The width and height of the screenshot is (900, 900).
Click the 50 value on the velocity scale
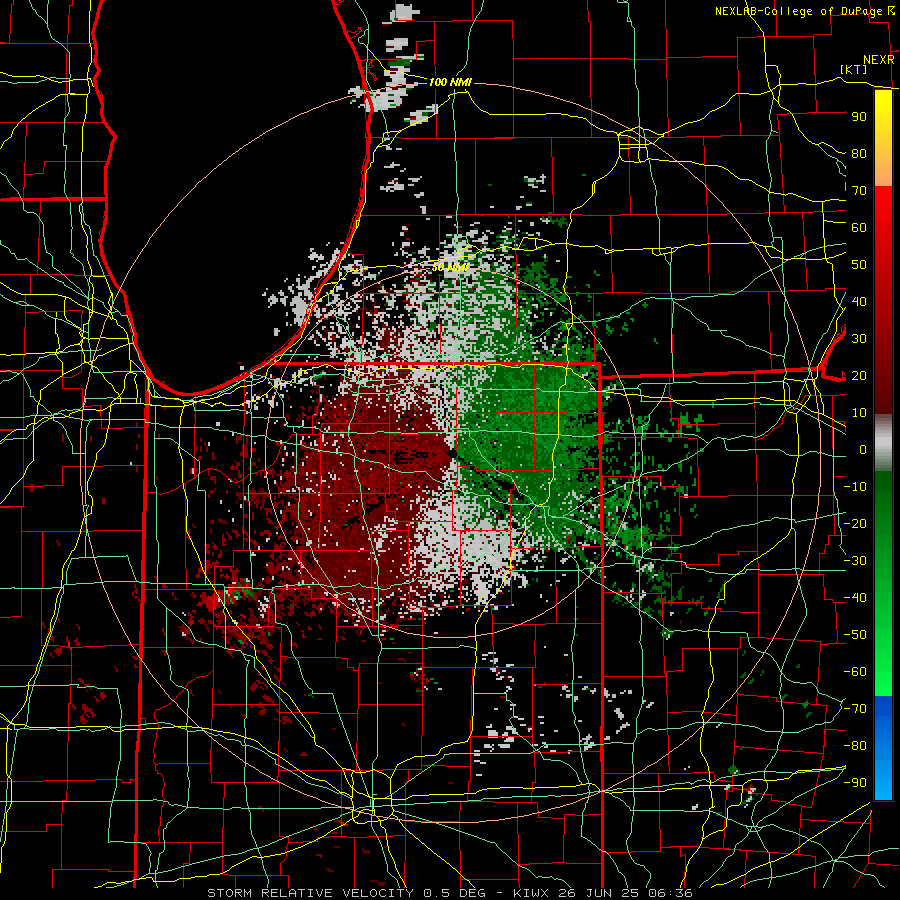(x=859, y=265)
